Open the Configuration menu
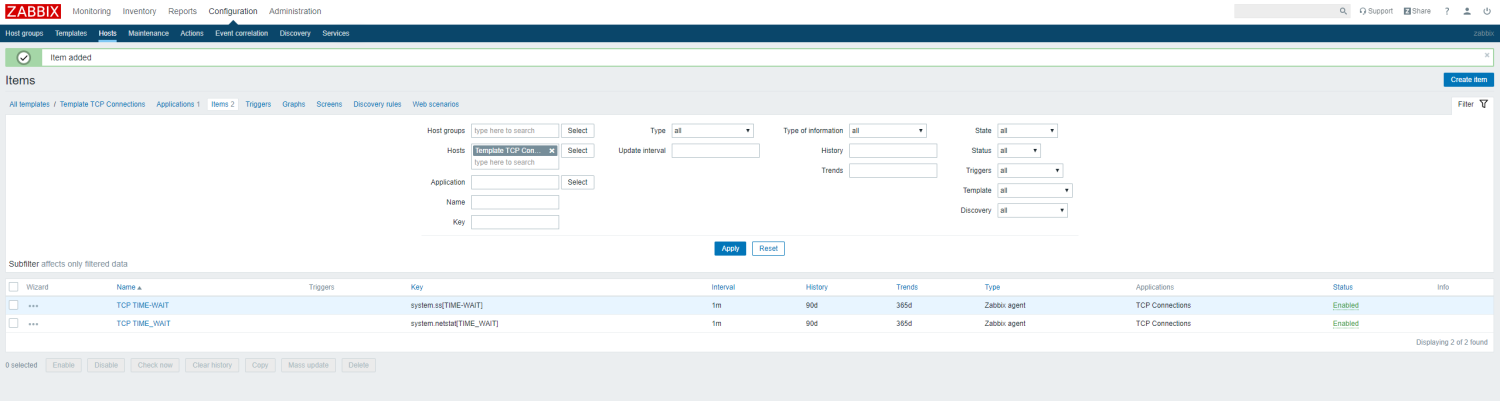Image resolution: width=1500 pixels, height=401 pixels. tap(233, 11)
